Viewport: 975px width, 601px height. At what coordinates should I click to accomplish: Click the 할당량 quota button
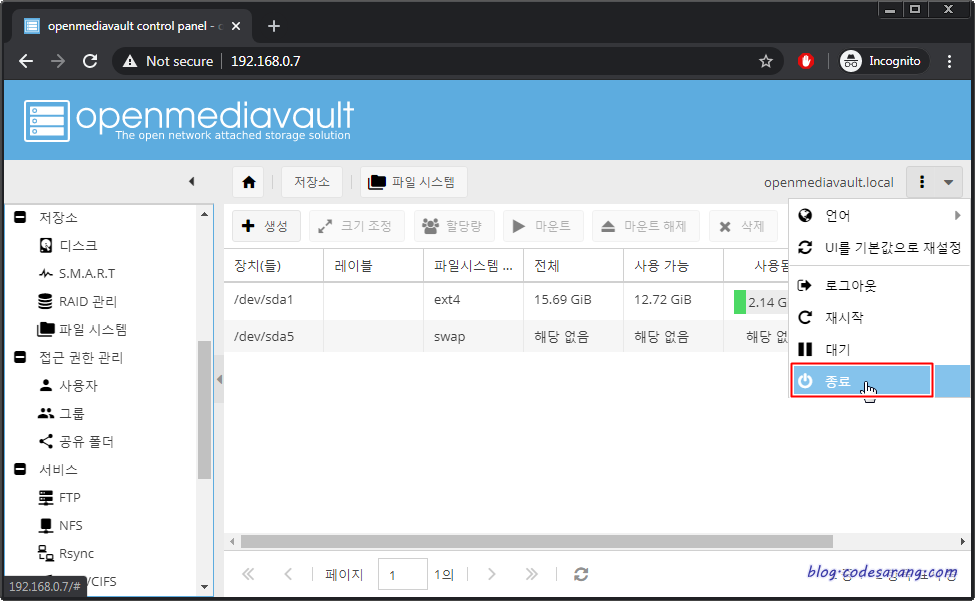coord(454,226)
